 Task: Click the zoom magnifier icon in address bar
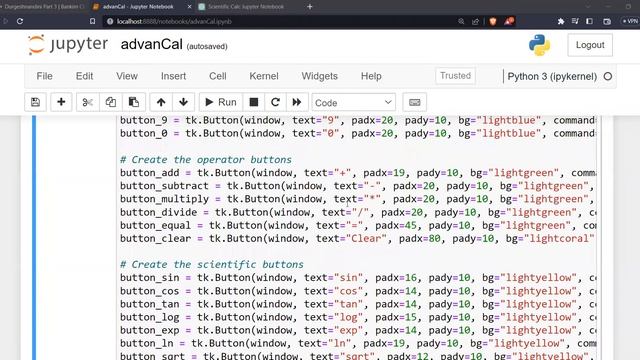[x=461, y=21]
